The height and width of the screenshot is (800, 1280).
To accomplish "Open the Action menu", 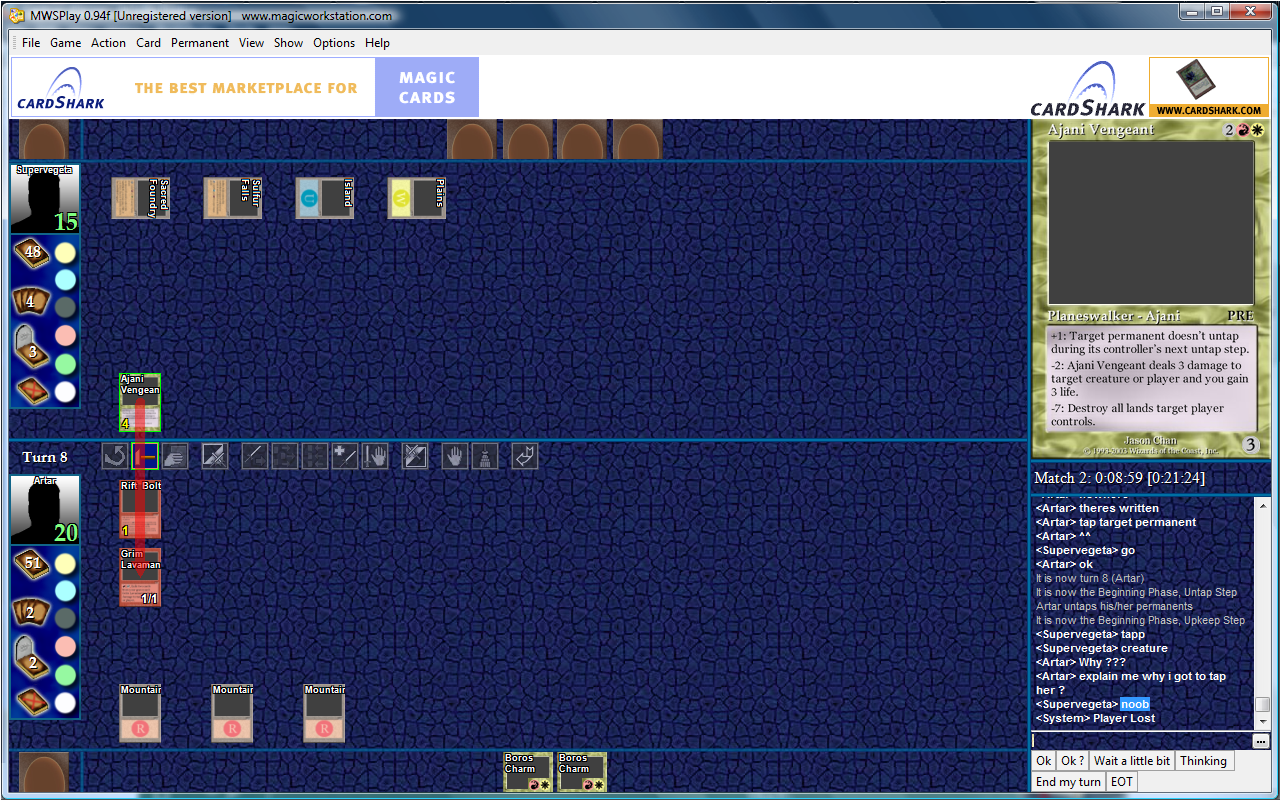I will click(x=108, y=43).
